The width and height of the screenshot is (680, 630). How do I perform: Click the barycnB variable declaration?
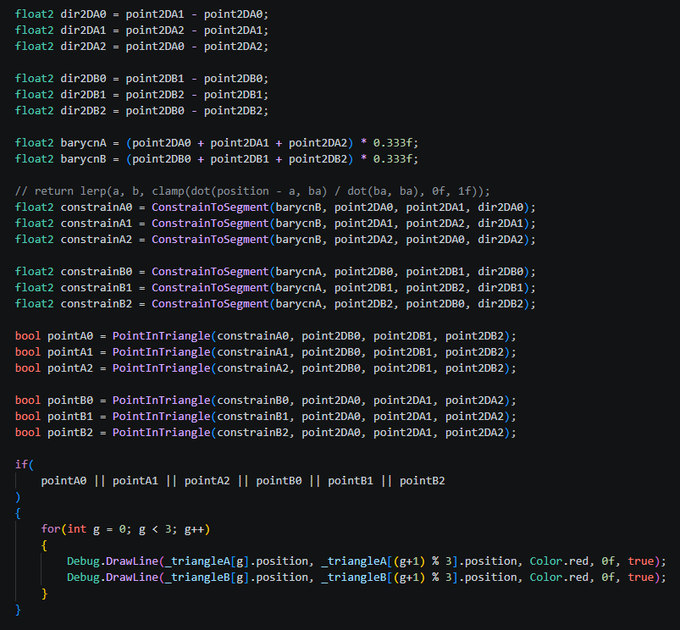point(83,159)
